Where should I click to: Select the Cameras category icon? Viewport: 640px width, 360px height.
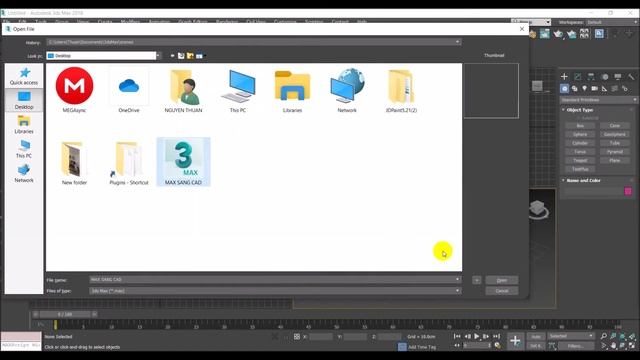pyautogui.click(x=595, y=88)
